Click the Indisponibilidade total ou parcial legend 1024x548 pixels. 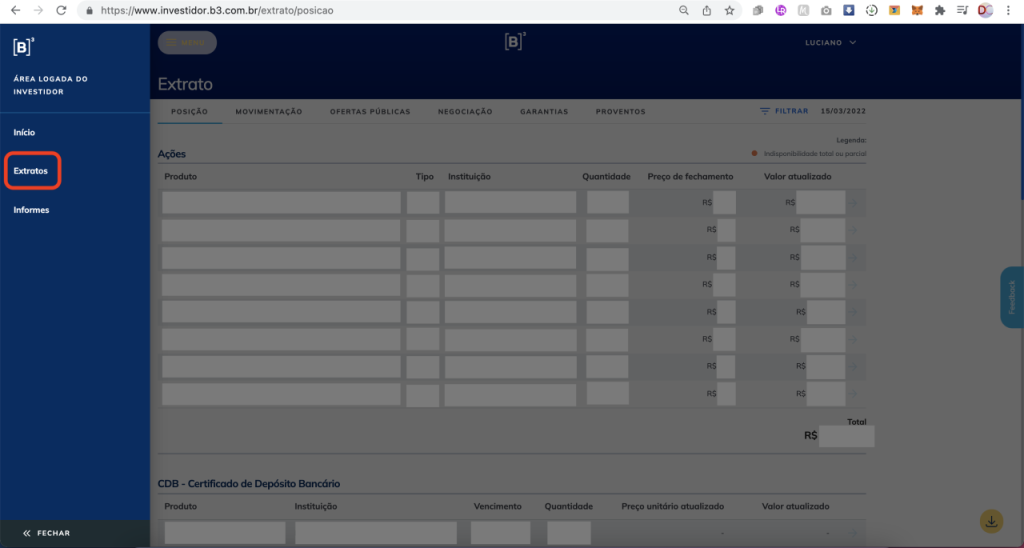click(809, 153)
